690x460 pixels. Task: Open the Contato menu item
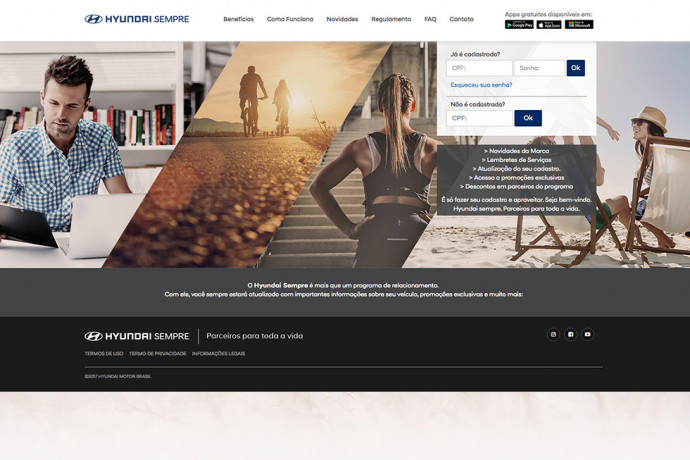(x=461, y=19)
